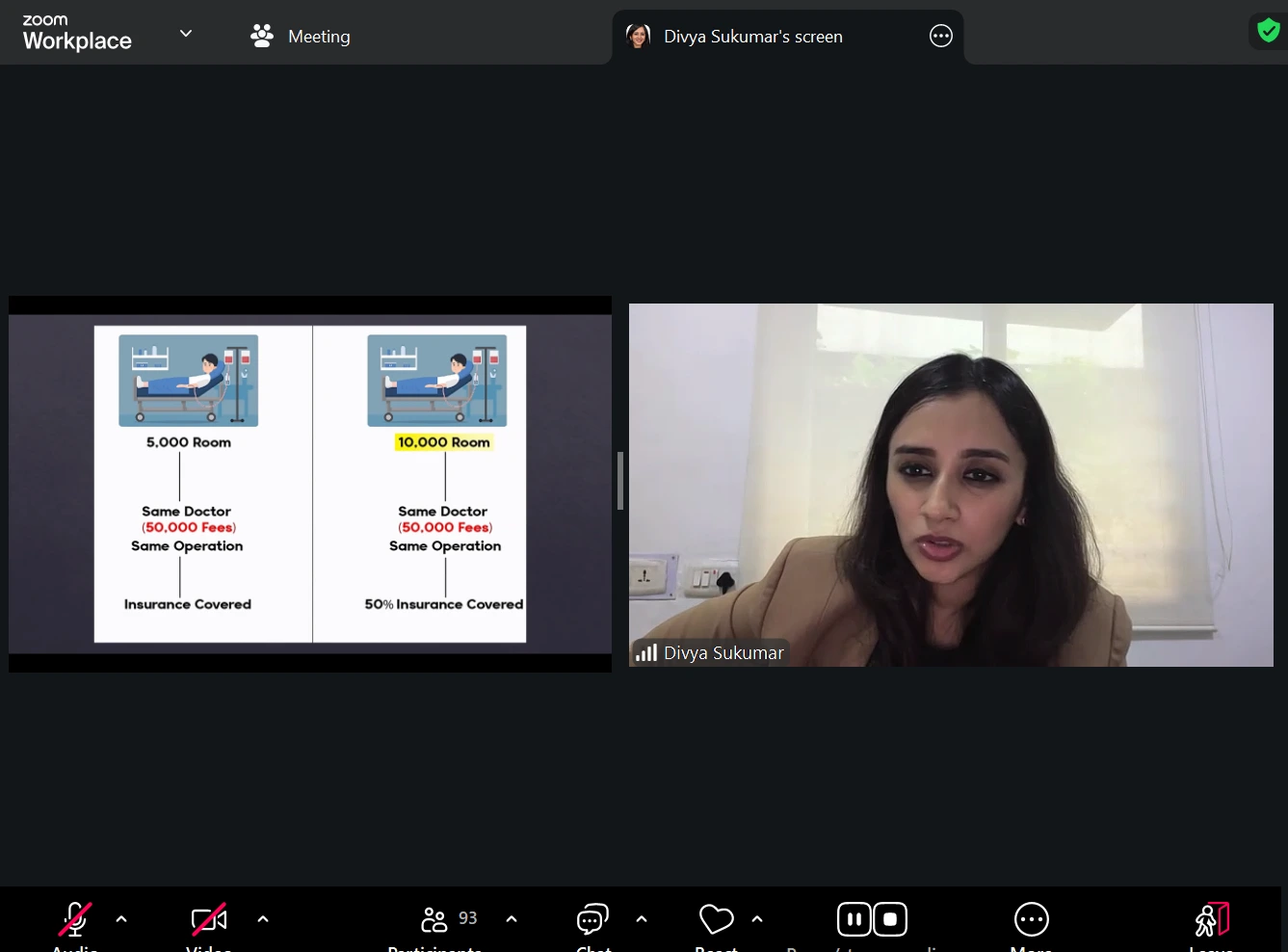Viewport: 1288px width, 952px height.
Task: Expand reactions options caret
Action: 757,919
